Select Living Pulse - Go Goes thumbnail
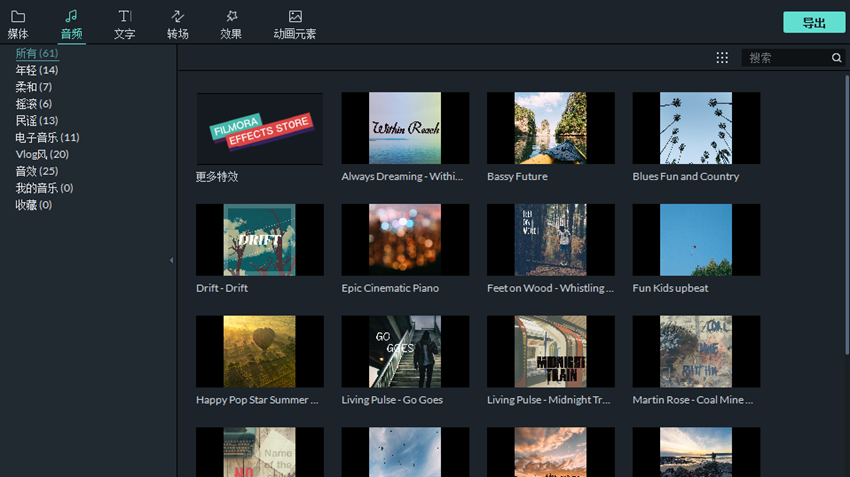 coord(405,351)
